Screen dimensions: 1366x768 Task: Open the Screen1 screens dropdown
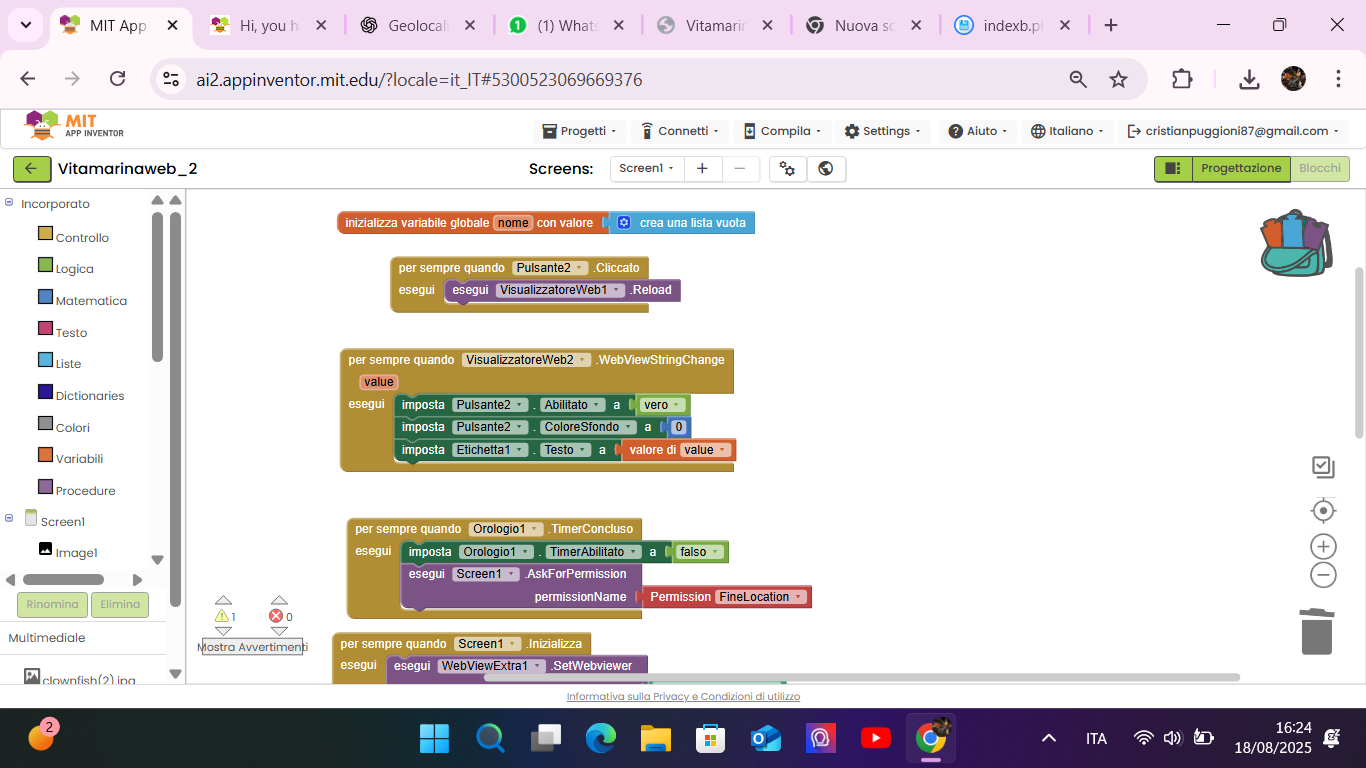647,169
